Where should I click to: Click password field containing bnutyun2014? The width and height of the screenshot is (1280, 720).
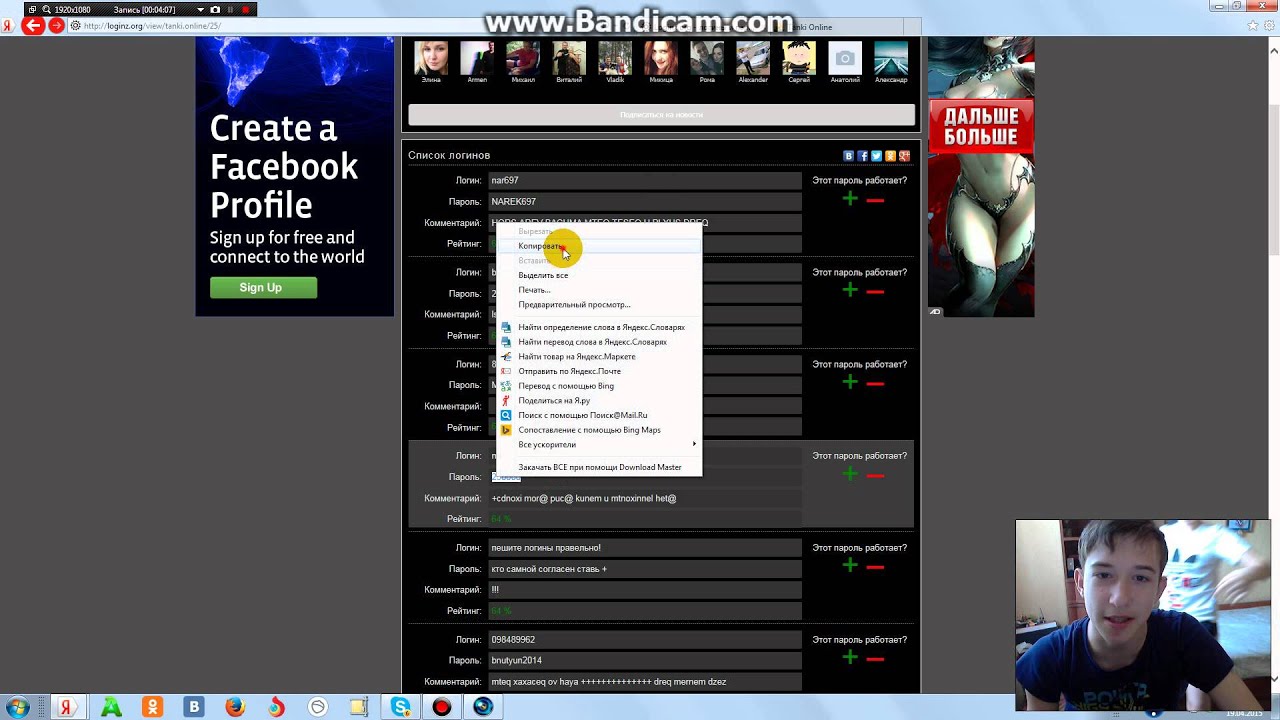point(645,661)
